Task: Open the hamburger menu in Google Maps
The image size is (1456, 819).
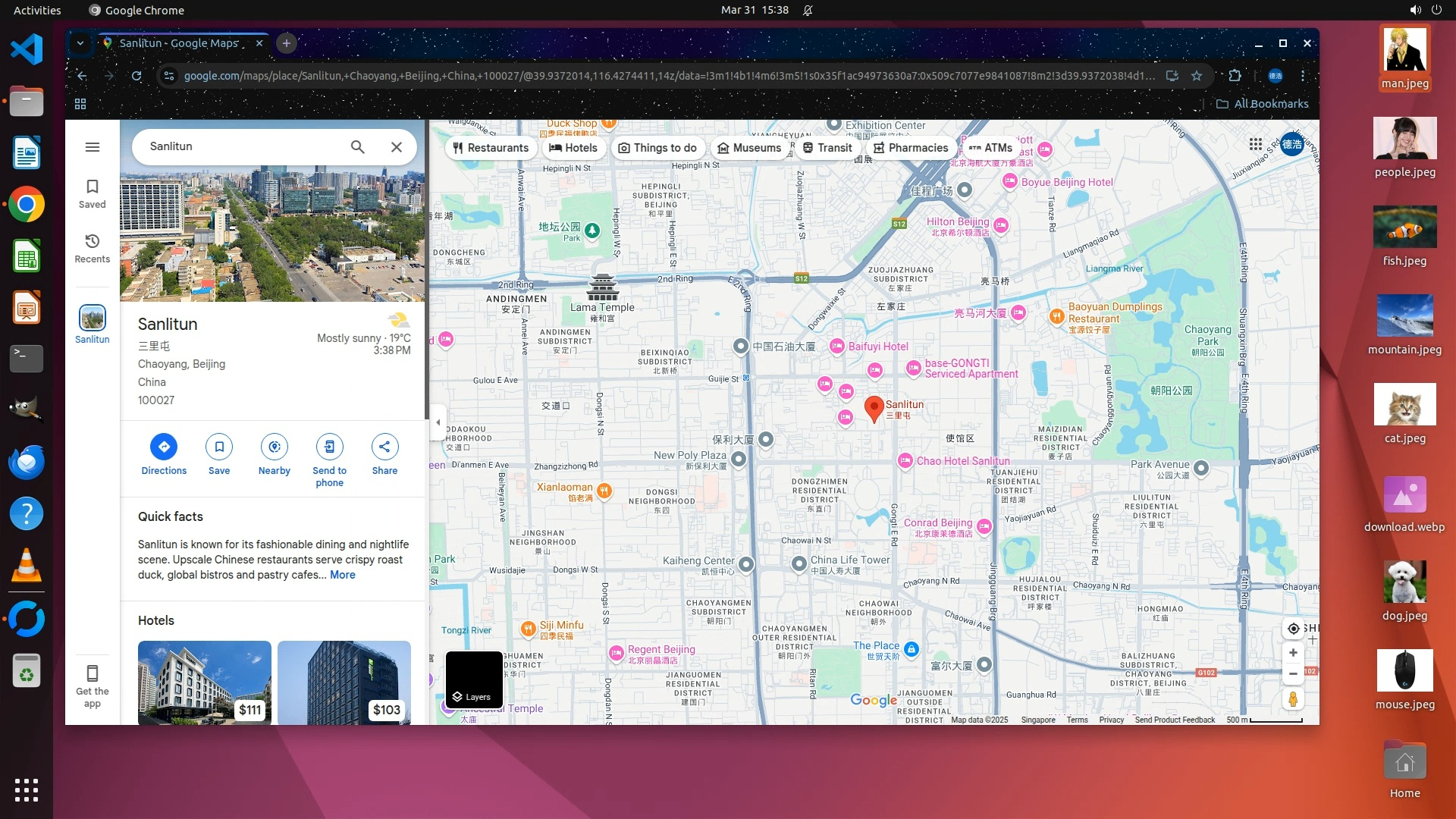Action: pyautogui.click(x=93, y=147)
